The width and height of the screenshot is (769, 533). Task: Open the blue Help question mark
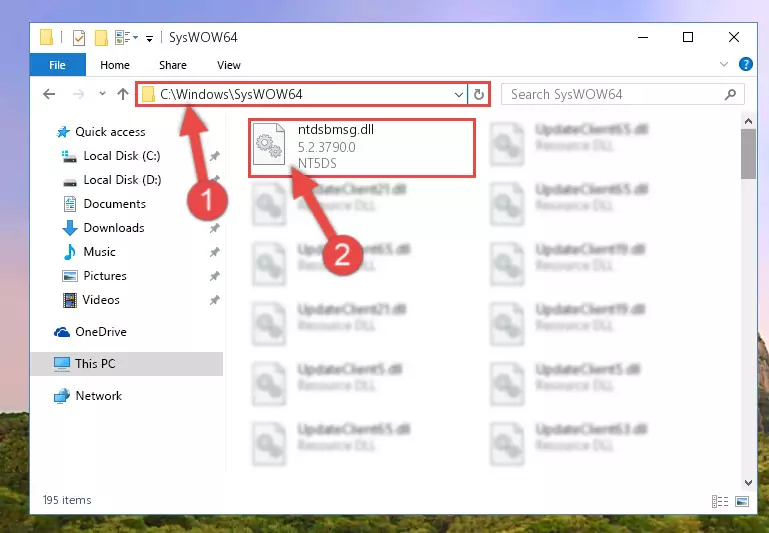tap(745, 64)
